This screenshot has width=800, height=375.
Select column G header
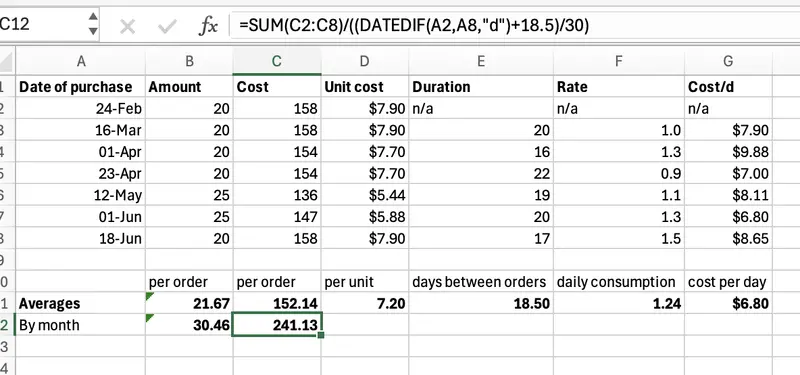[x=728, y=61]
